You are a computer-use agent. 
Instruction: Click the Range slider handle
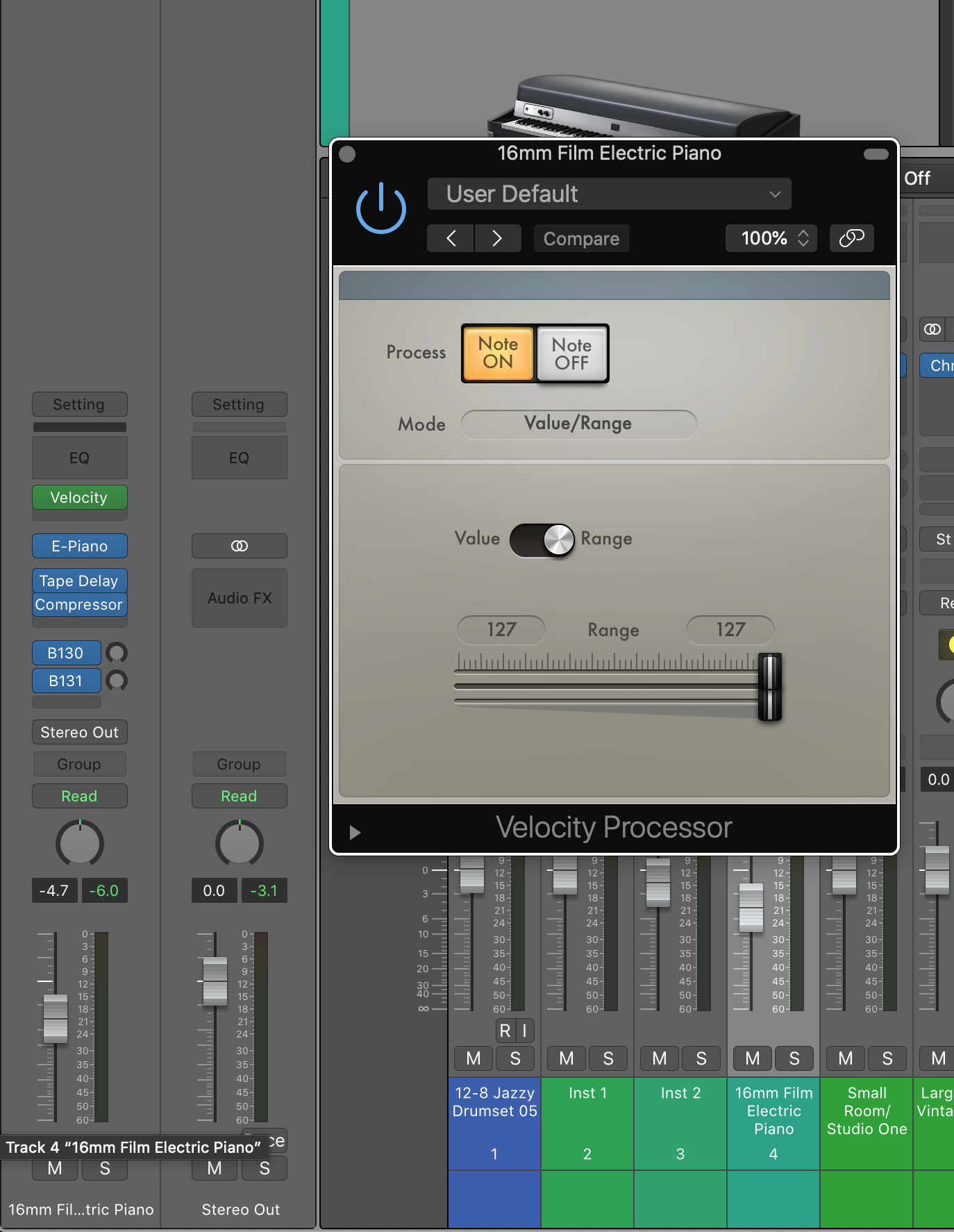[769, 686]
